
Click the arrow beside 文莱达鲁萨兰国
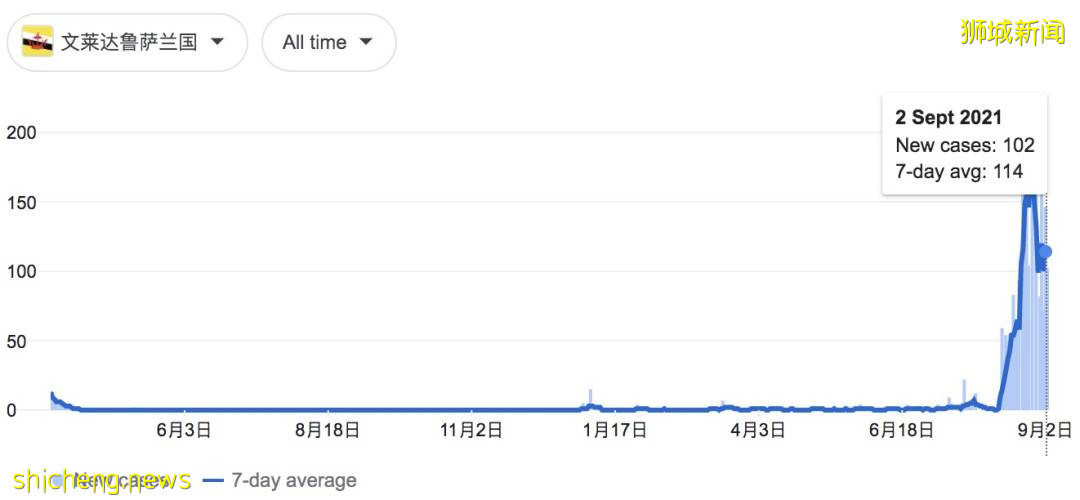(217, 42)
